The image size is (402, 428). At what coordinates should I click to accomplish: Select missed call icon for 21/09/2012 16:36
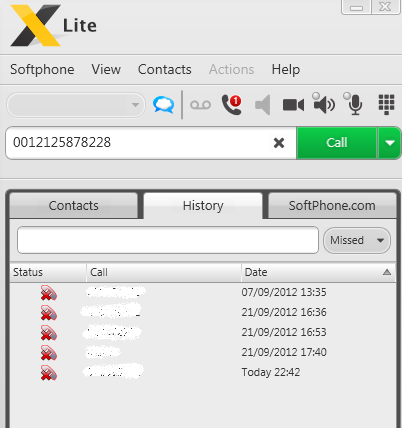[x=49, y=313]
